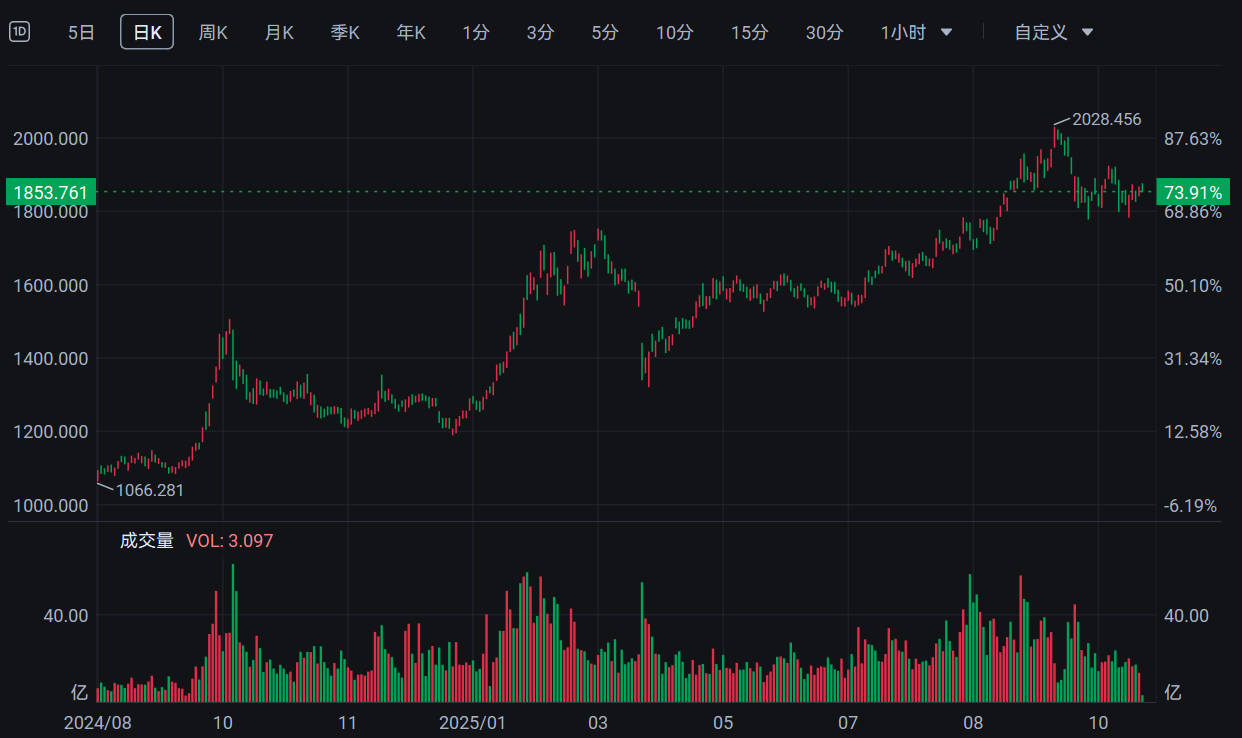The height and width of the screenshot is (738, 1242).
Task: Switch to the 5分 interval
Action: [x=605, y=32]
